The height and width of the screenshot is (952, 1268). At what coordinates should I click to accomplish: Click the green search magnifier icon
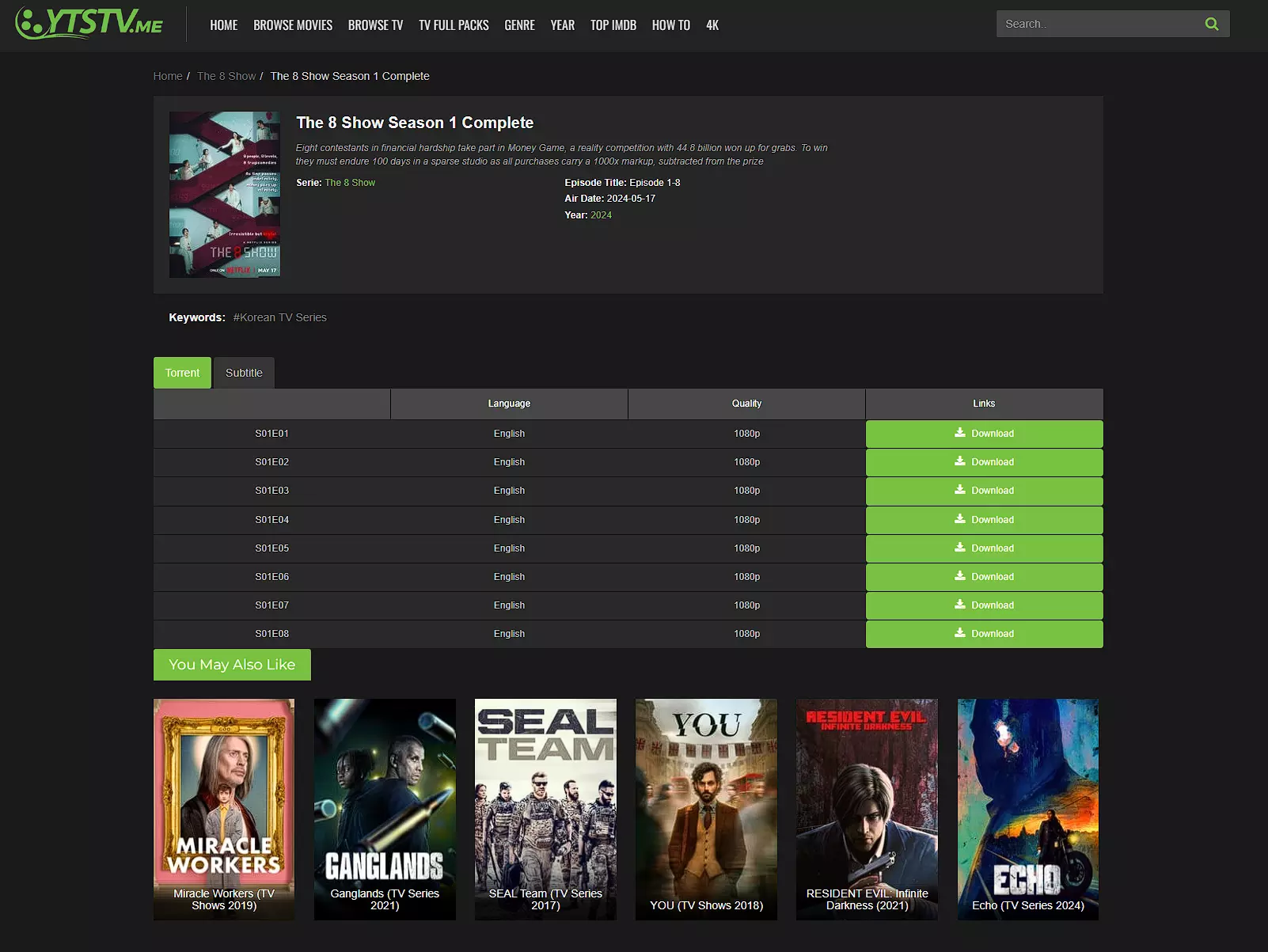click(1211, 25)
